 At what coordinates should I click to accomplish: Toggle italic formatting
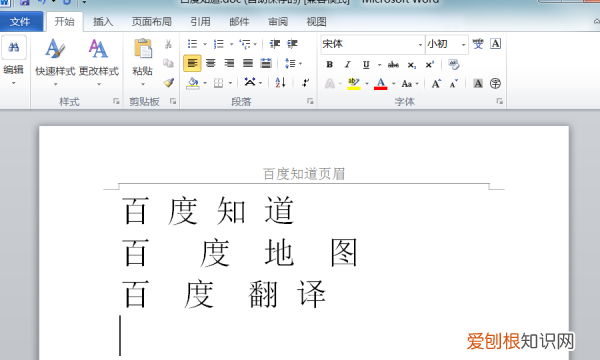point(347,65)
